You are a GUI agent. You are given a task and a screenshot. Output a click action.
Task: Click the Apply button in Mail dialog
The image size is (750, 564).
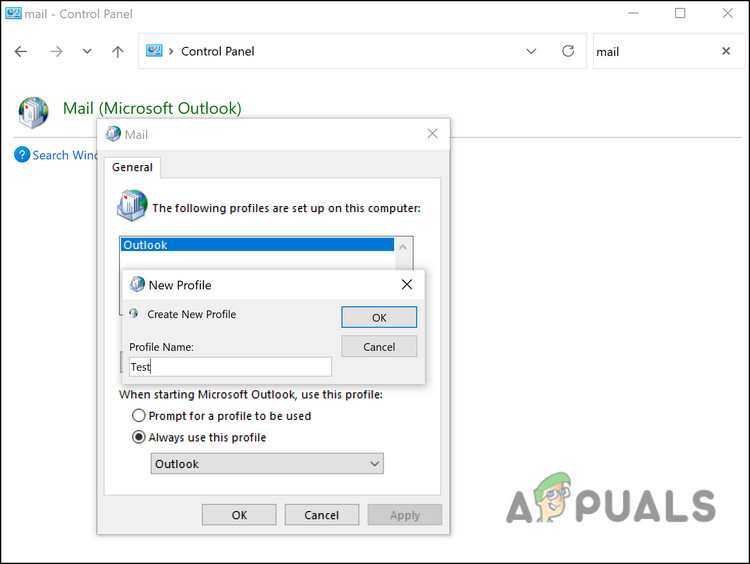405,515
